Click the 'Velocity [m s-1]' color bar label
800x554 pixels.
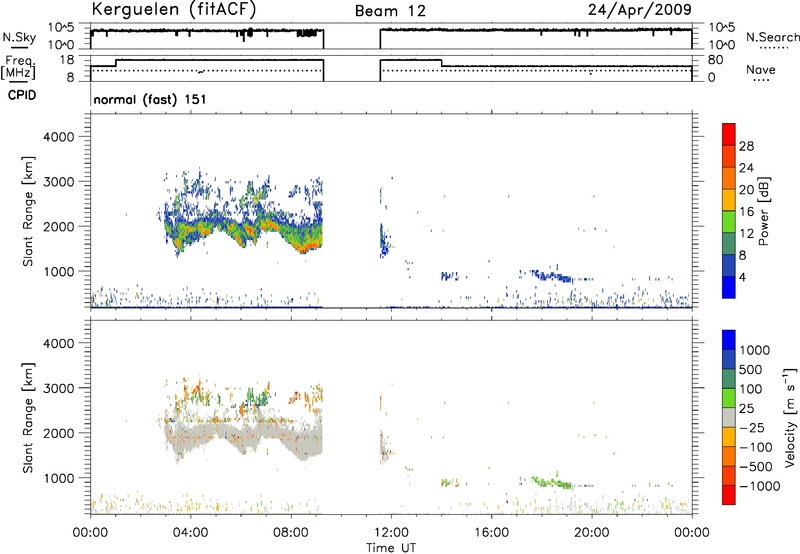tap(790, 417)
